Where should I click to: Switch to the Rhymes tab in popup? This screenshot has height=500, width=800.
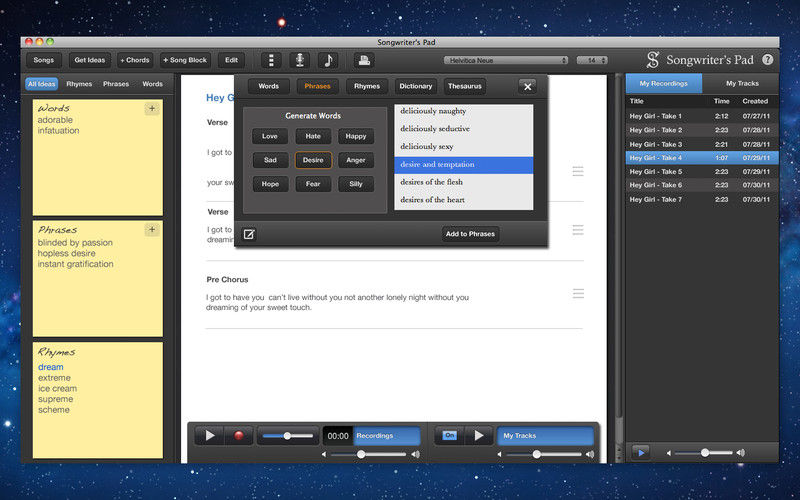367,86
